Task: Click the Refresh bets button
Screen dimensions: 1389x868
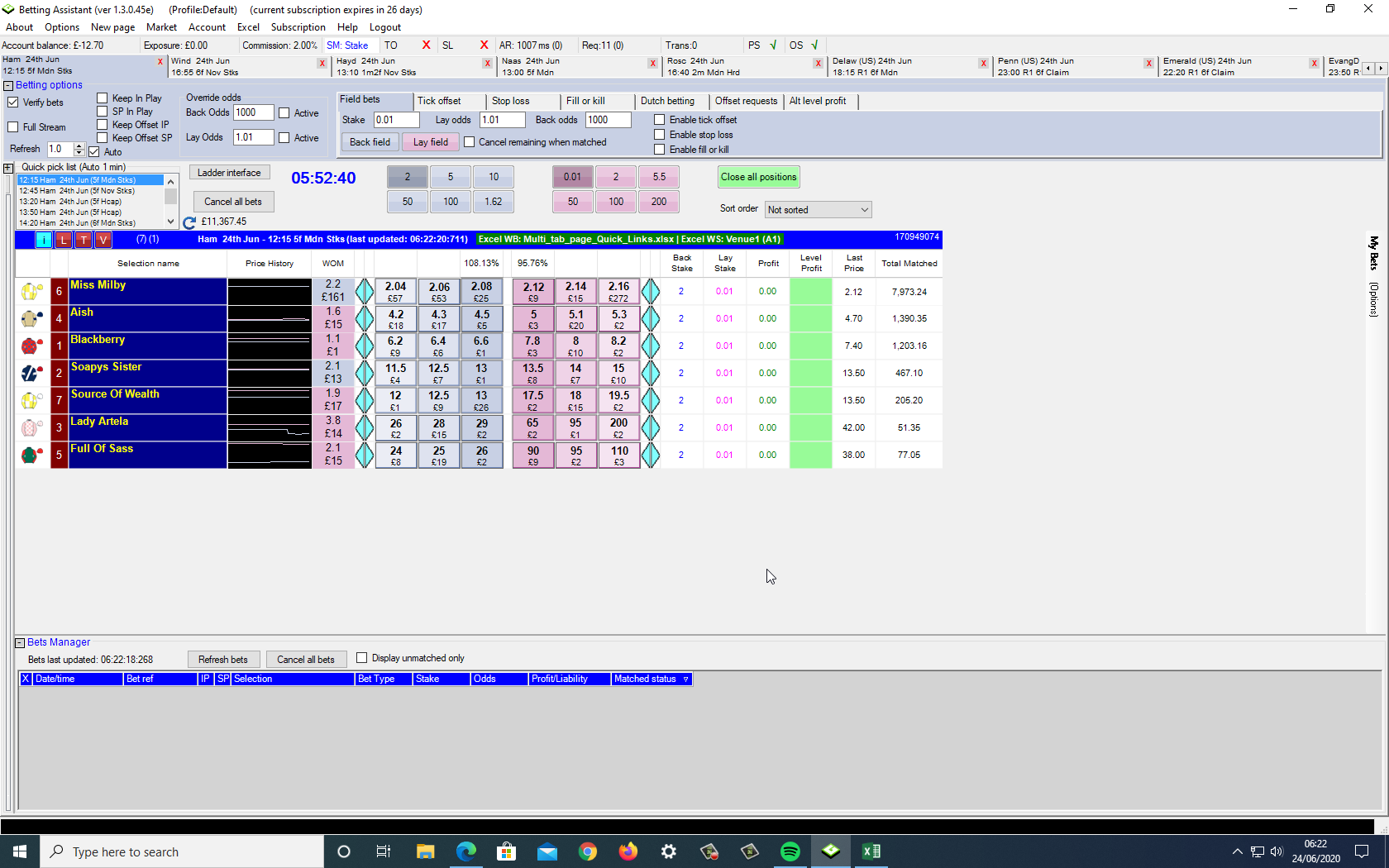Action: click(223, 660)
